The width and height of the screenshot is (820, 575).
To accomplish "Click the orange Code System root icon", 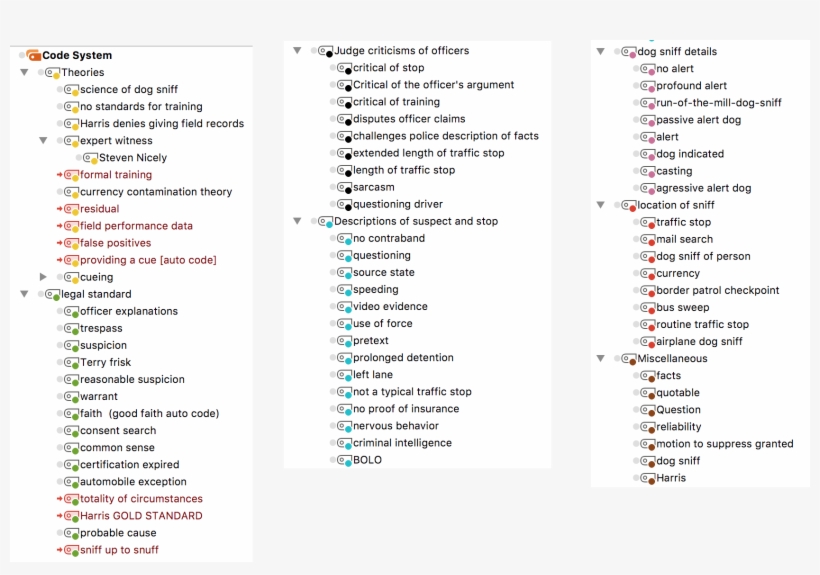I will pos(33,56).
